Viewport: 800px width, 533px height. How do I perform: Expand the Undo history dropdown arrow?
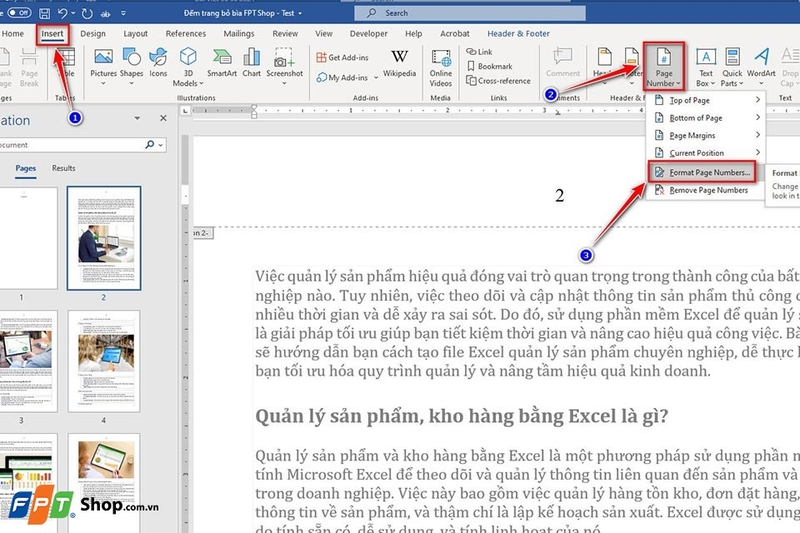[x=73, y=13]
